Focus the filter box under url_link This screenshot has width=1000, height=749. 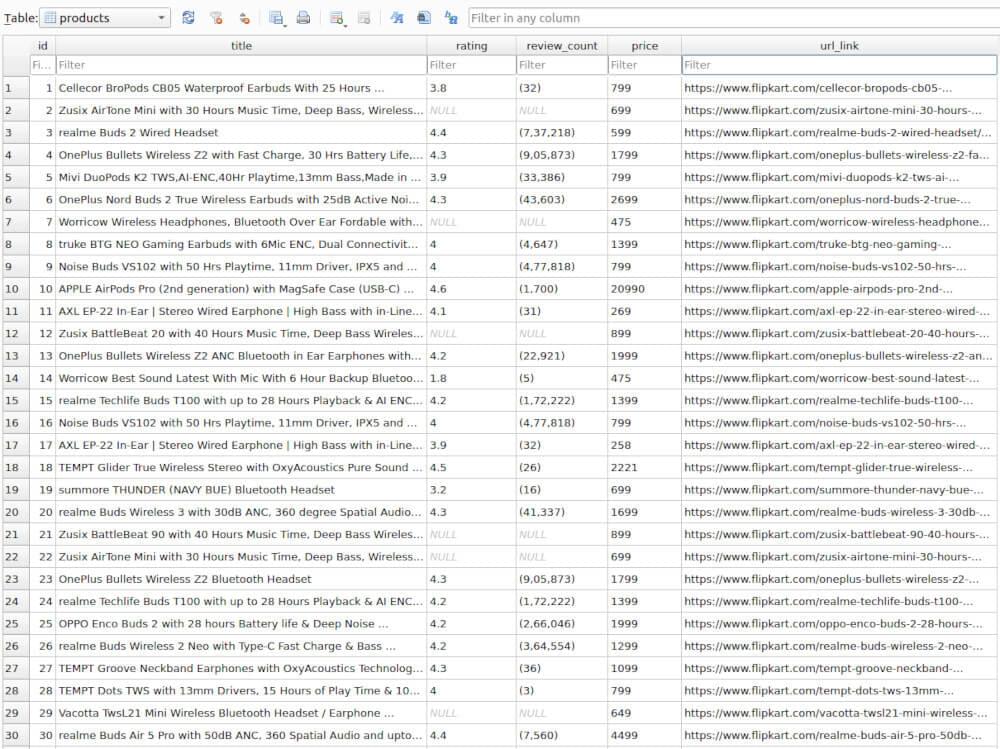coord(838,65)
